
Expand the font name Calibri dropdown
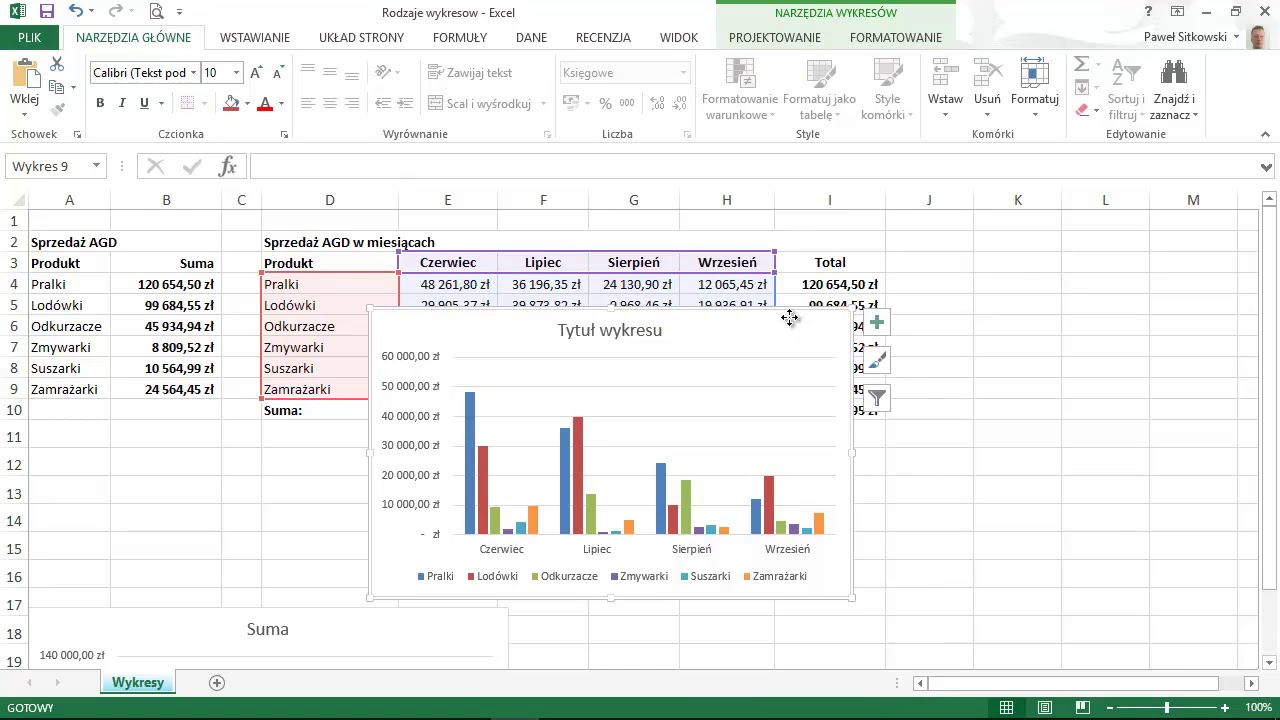pyautogui.click(x=193, y=73)
